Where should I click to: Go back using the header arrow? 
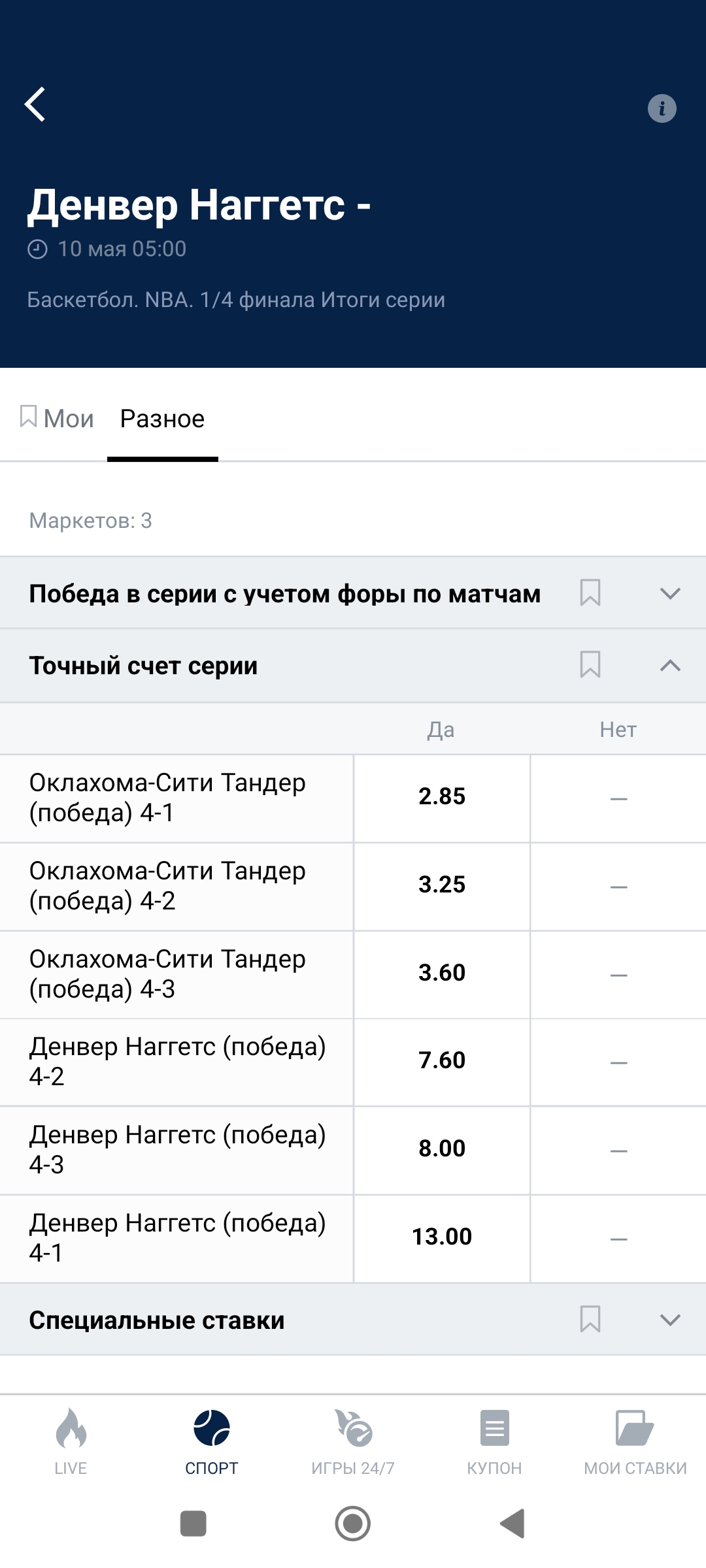pyautogui.click(x=35, y=105)
